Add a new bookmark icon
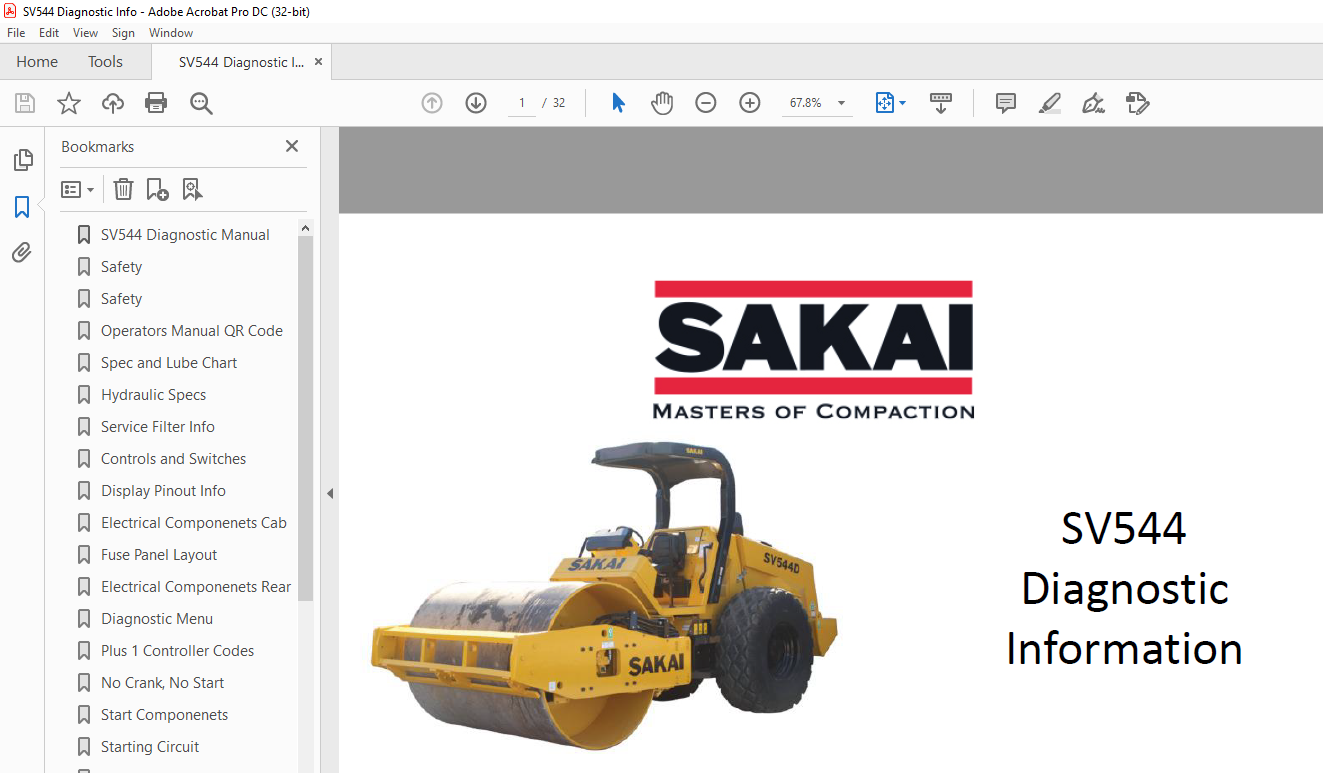Viewport: 1323px width, 773px height. coord(157,189)
